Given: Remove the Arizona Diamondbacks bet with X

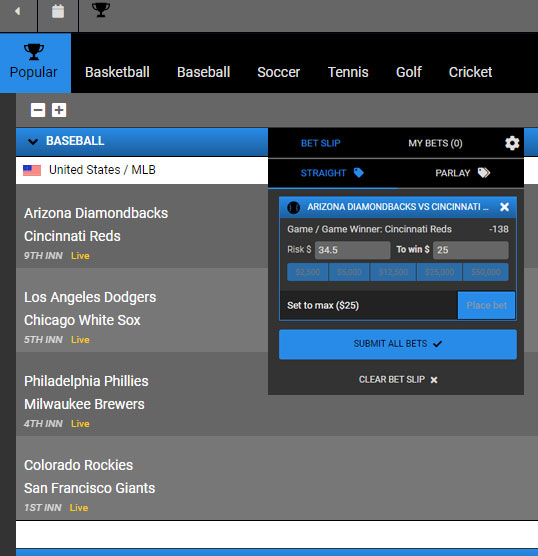Looking at the screenshot, I should pos(504,207).
